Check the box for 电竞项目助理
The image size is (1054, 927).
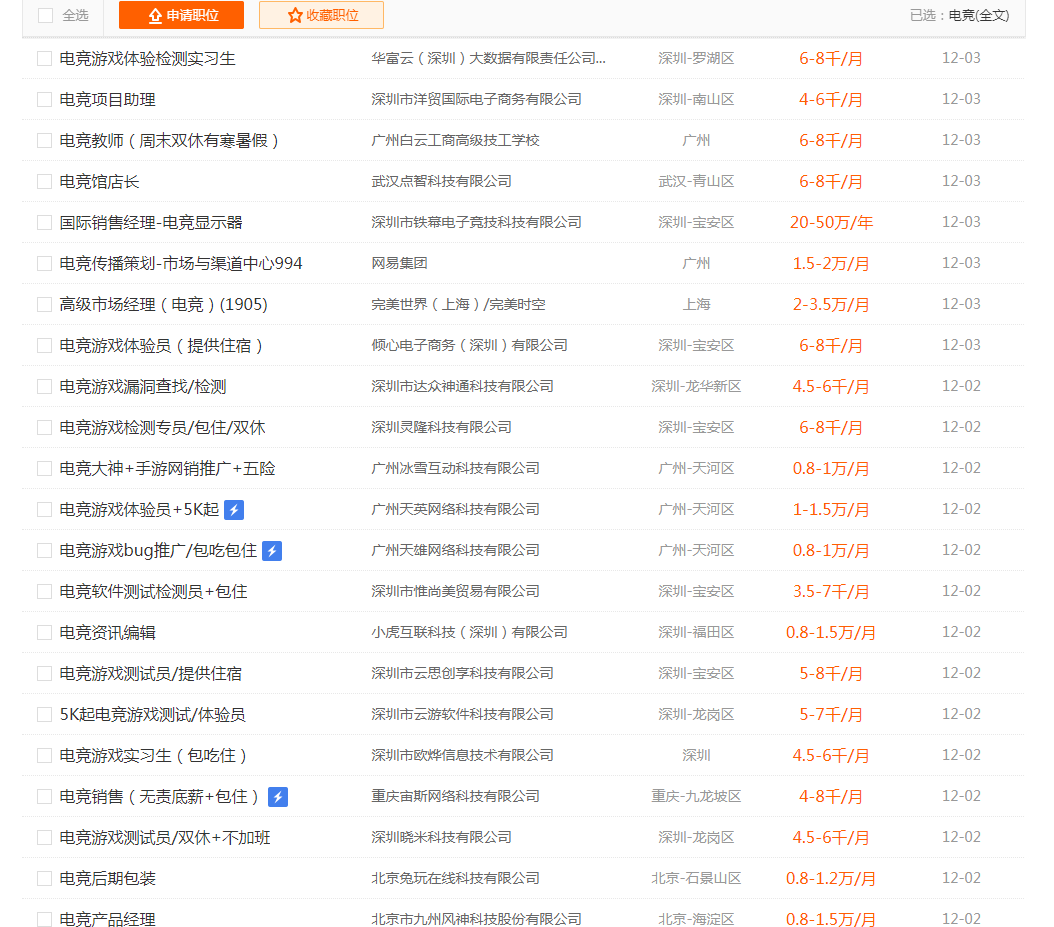click(x=44, y=100)
